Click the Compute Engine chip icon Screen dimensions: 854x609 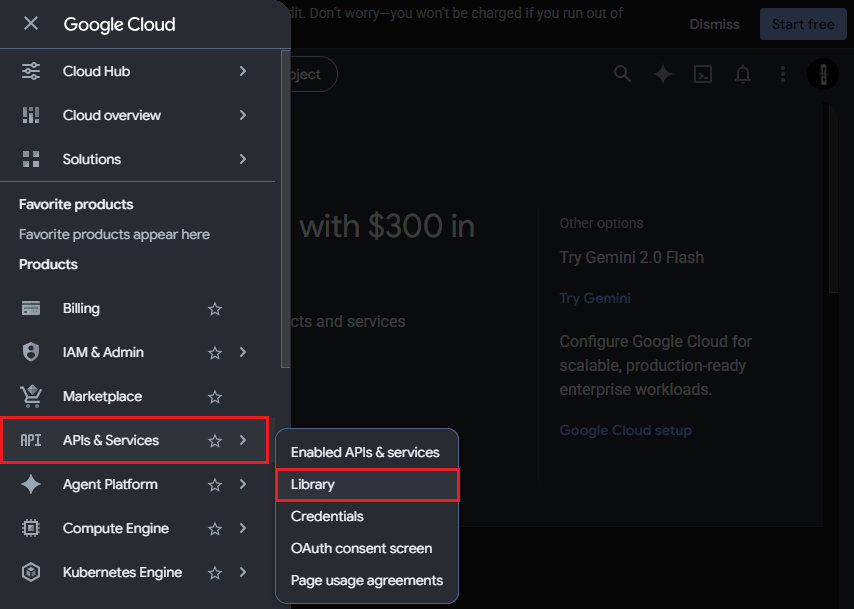tap(31, 528)
